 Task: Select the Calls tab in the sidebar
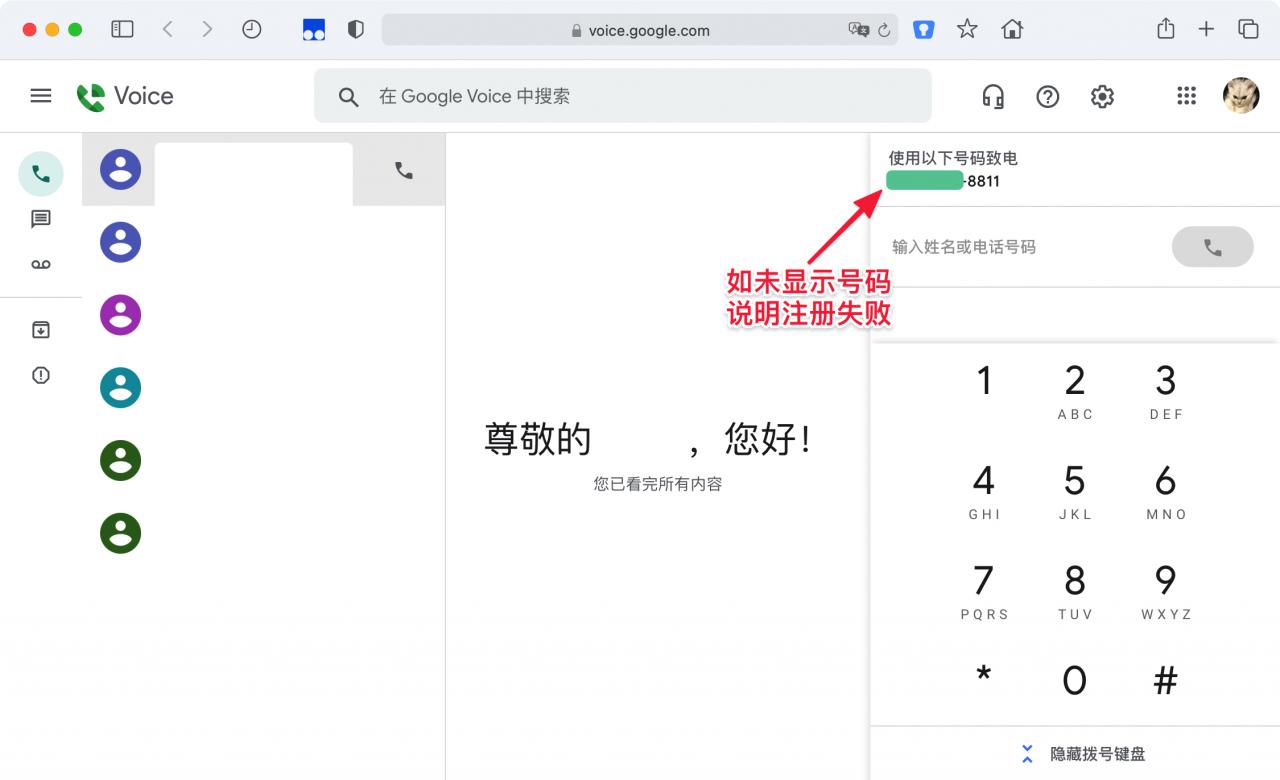(x=40, y=174)
